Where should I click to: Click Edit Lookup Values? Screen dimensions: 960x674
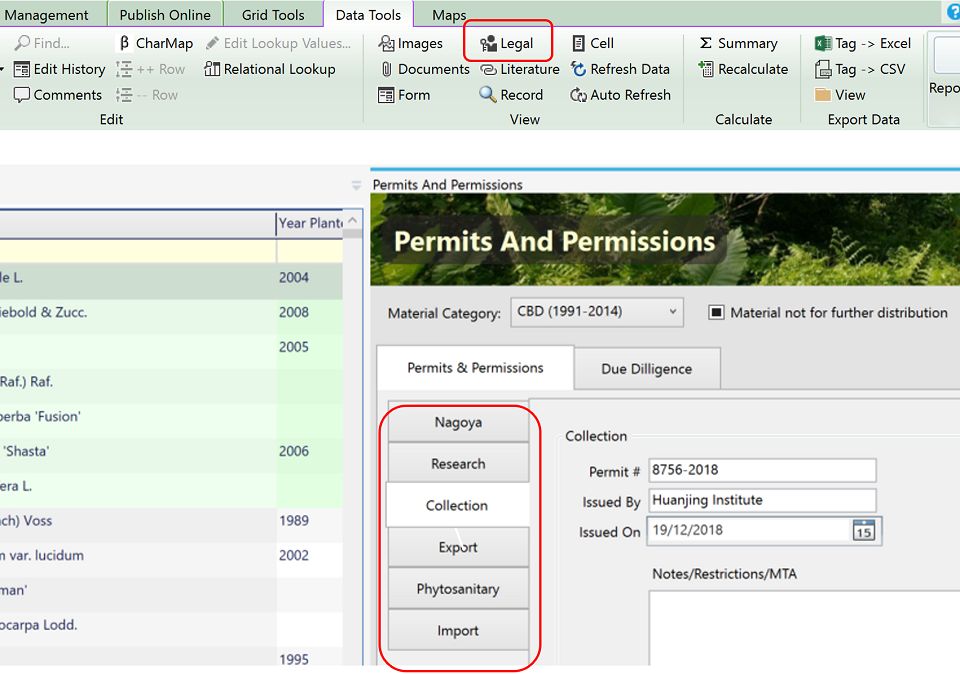click(279, 43)
